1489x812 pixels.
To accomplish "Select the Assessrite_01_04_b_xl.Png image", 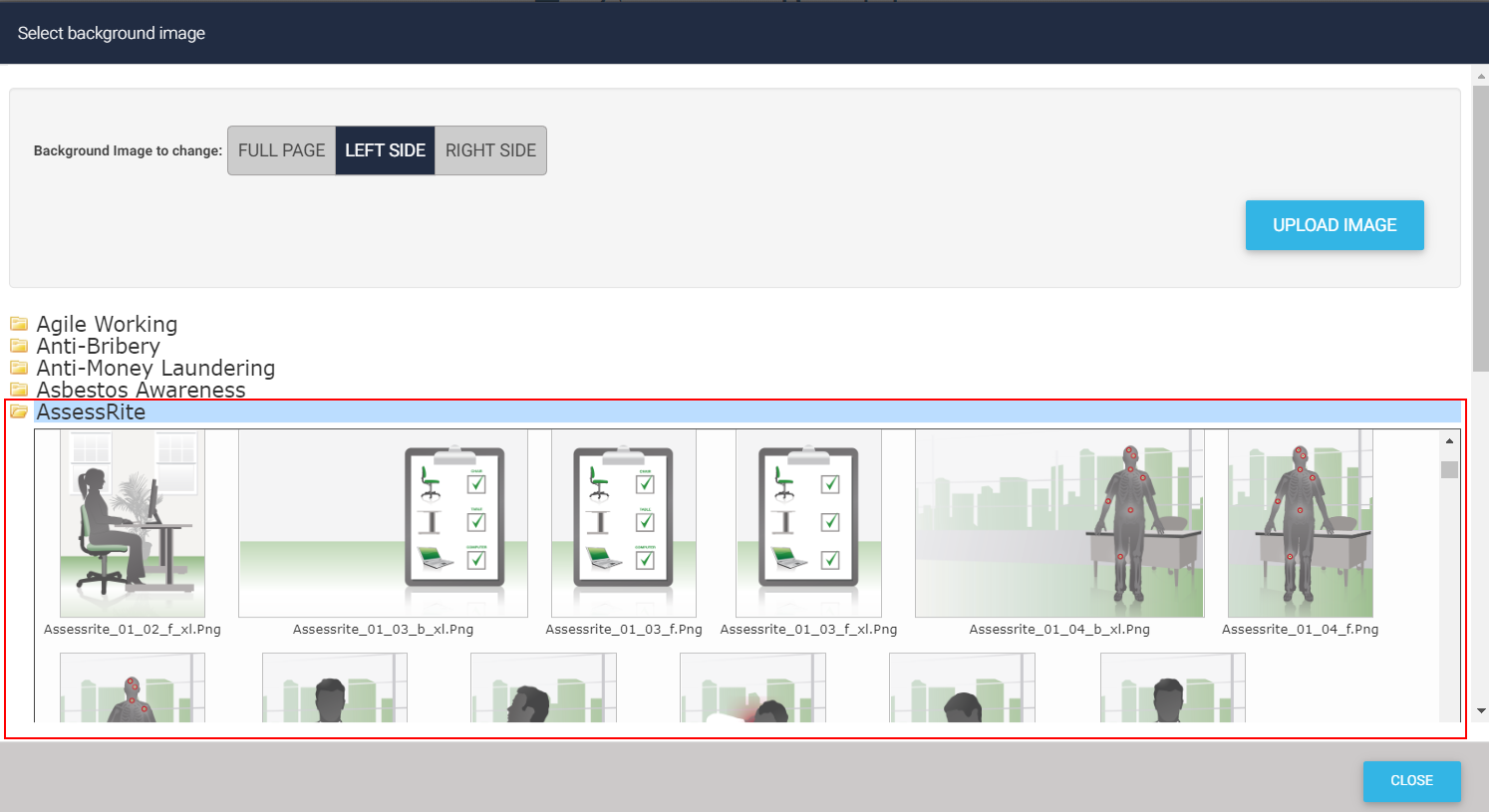I will coord(1059,524).
